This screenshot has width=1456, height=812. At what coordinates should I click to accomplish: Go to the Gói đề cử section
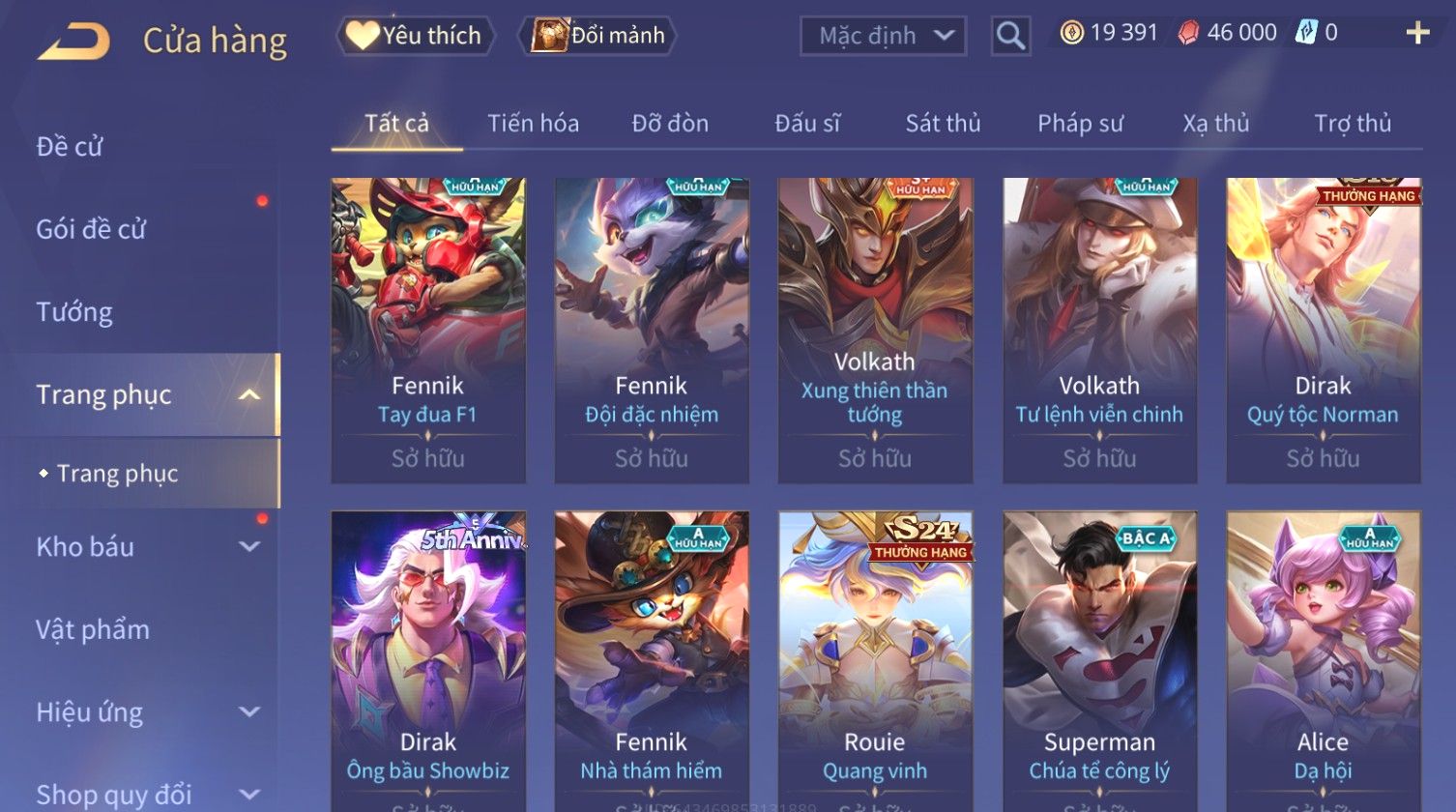pos(91,229)
